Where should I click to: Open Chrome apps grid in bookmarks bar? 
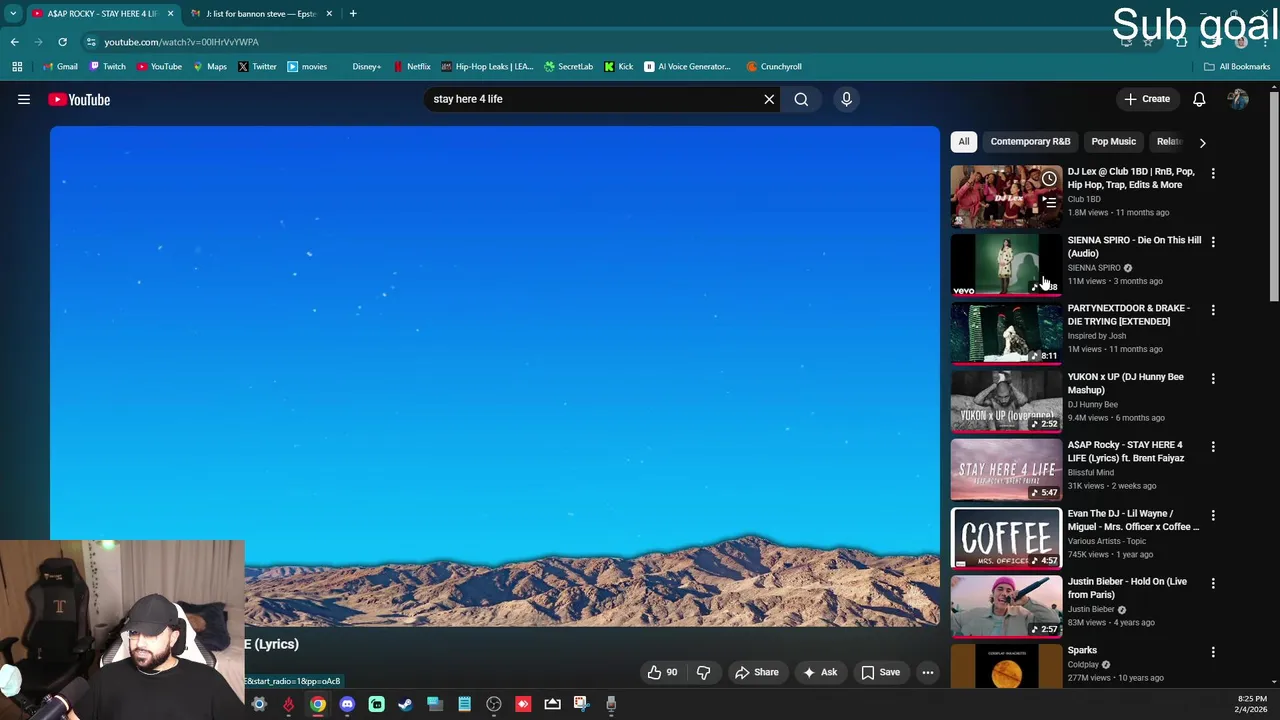[x=17, y=66]
